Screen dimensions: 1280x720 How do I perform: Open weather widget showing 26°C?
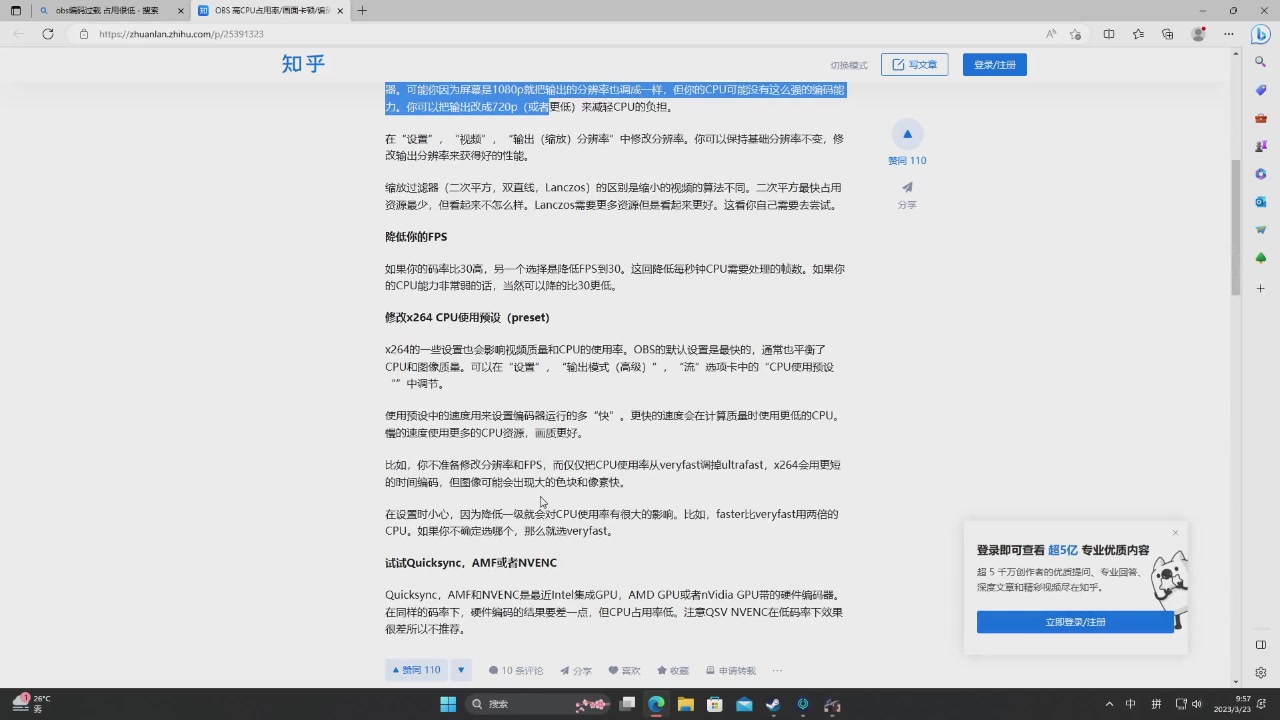click(30, 704)
